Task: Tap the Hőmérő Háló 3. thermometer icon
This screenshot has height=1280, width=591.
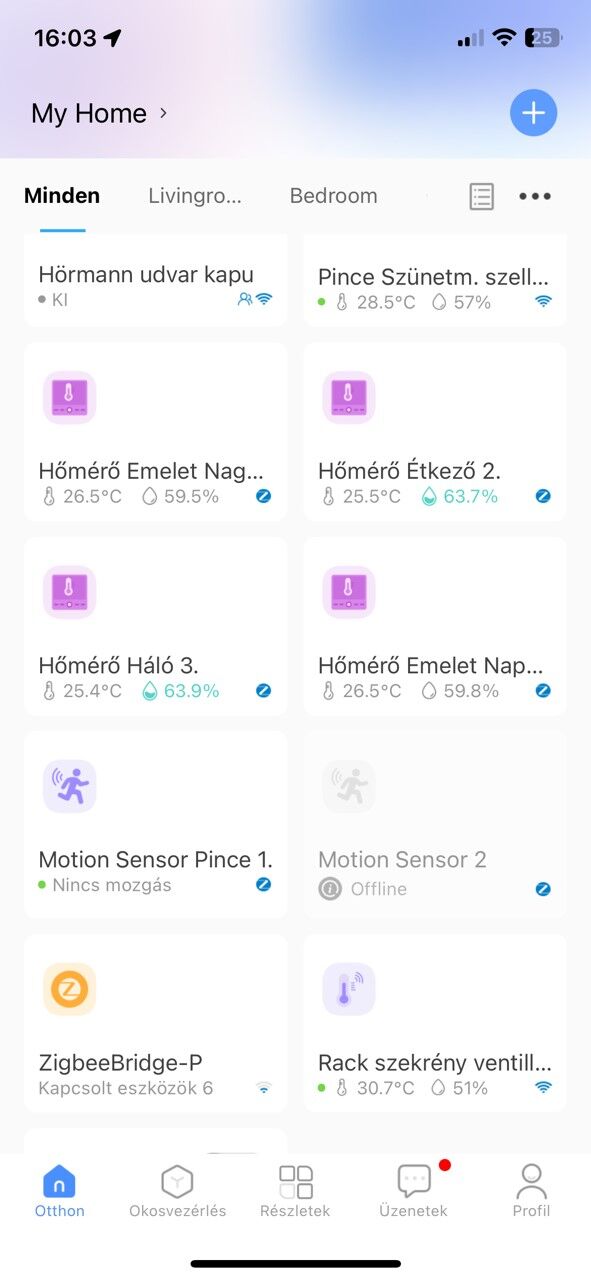Action: point(70,592)
